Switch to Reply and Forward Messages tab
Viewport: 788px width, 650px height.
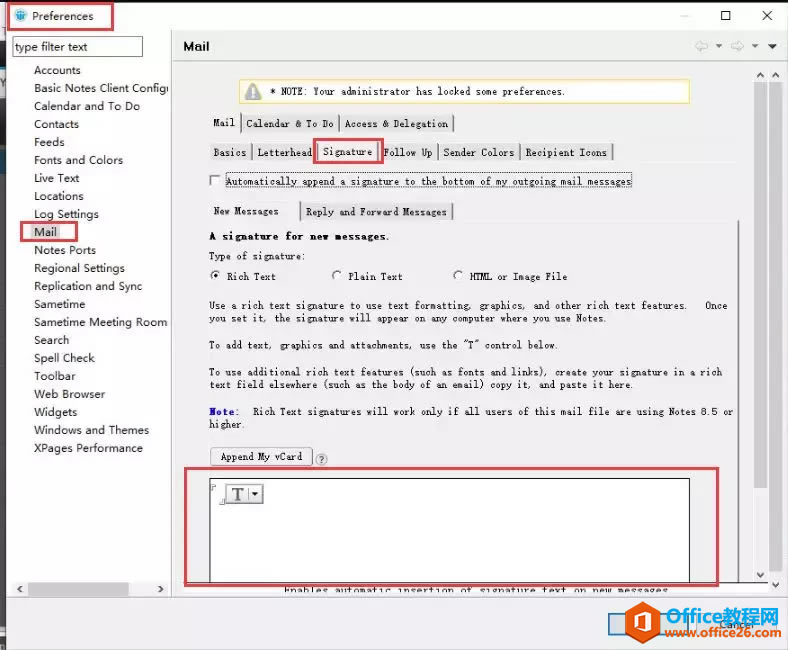[376, 212]
